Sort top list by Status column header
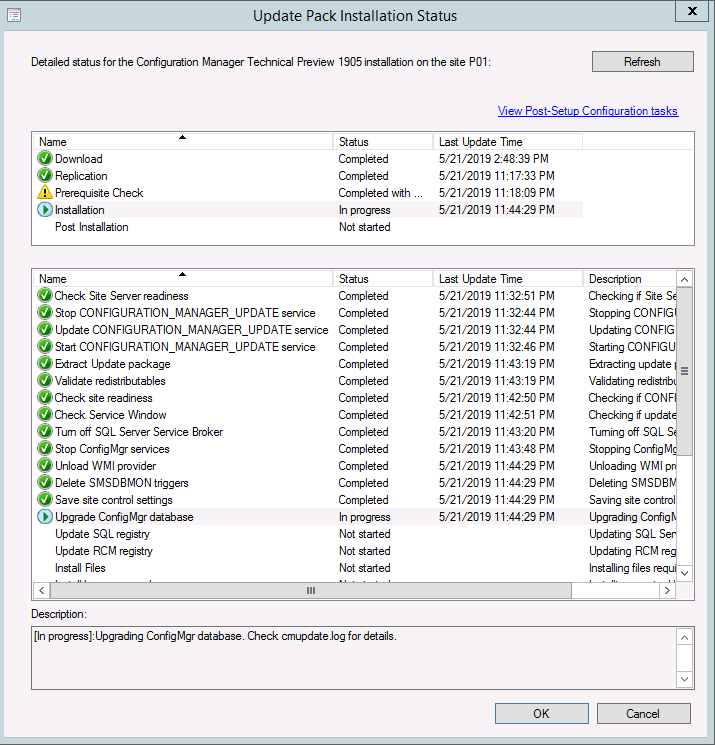715x745 pixels. 383,142
